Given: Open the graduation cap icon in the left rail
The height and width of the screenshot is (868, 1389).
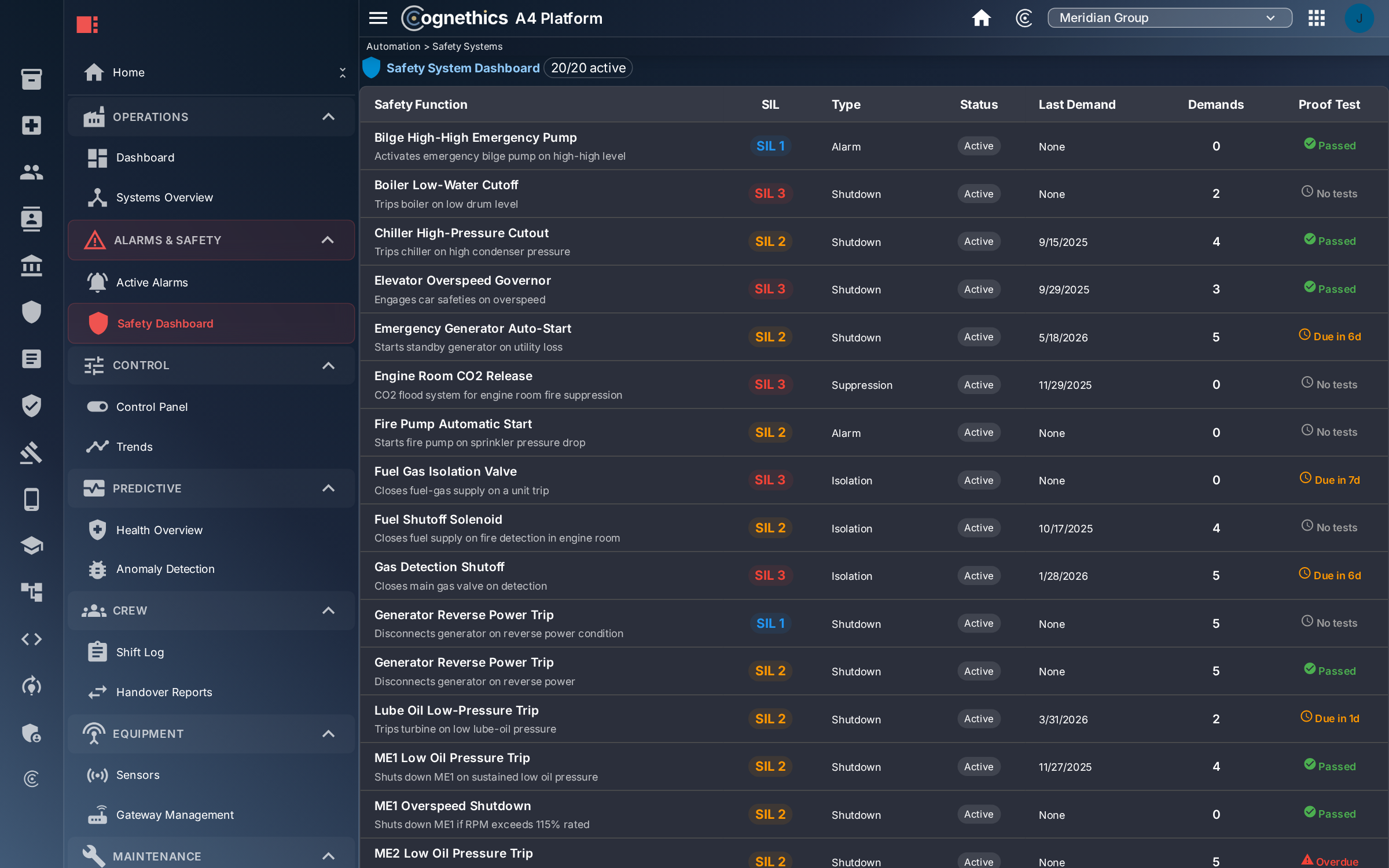Looking at the screenshot, I should [x=31, y=546].
